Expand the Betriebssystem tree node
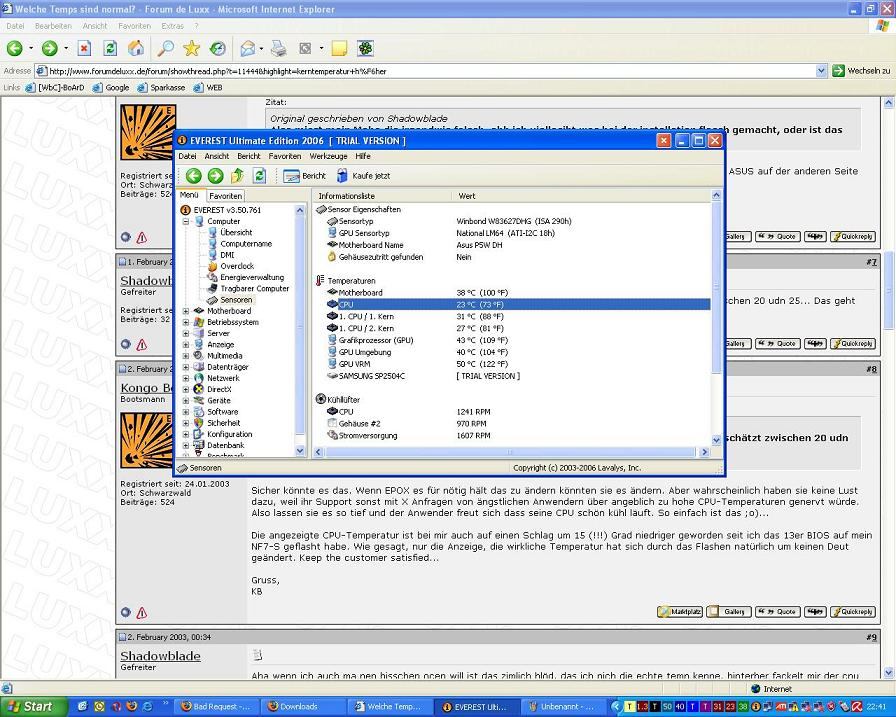Image resolution: width=896 pixels, height=717 pixels. coord(186,322)
